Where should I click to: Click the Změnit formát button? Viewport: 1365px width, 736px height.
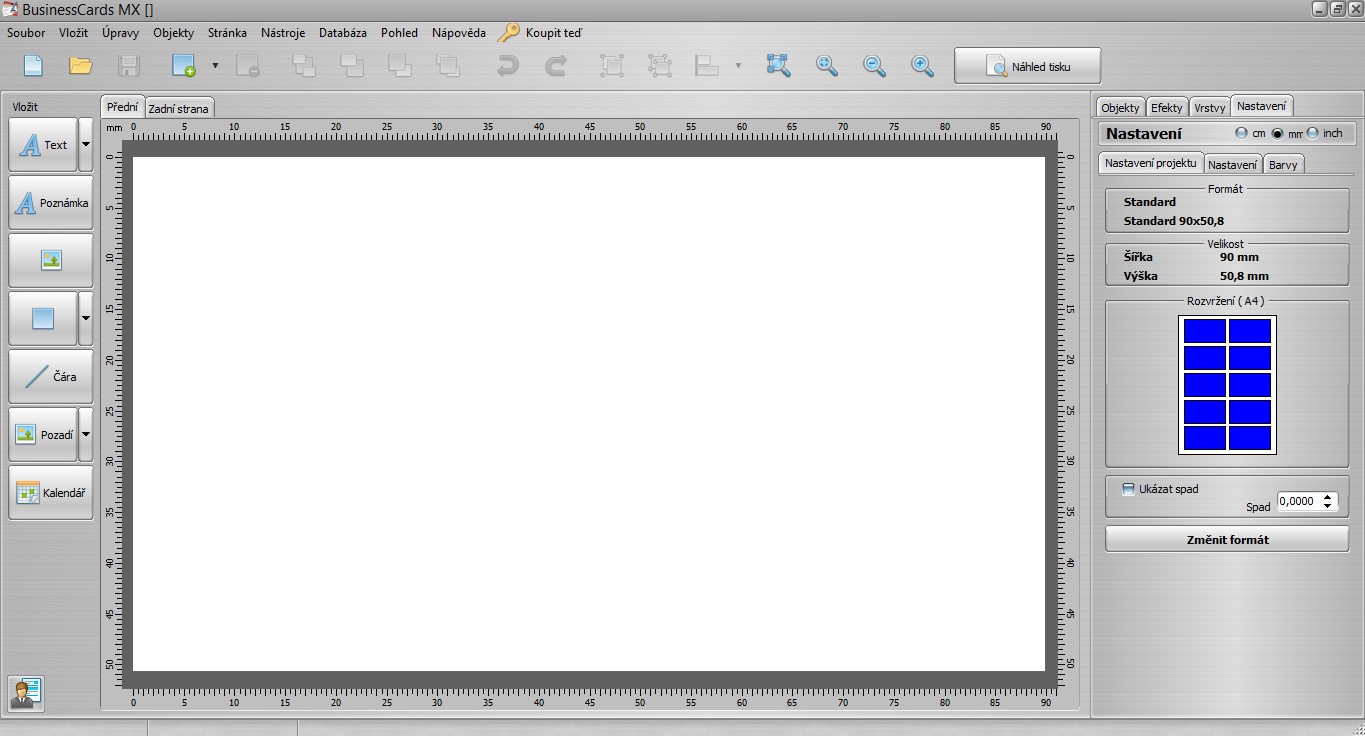point(1227,540)
